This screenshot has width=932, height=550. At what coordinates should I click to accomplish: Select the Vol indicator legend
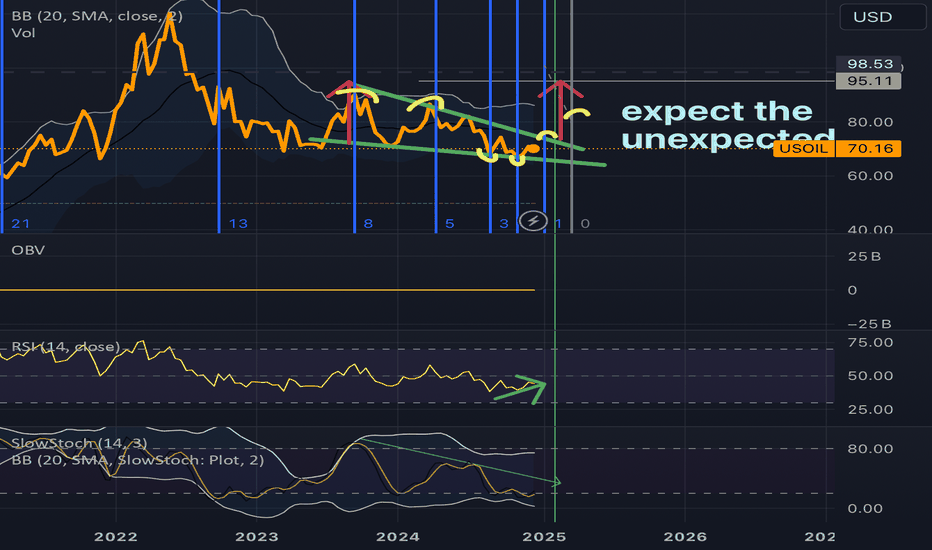(23, 33)
